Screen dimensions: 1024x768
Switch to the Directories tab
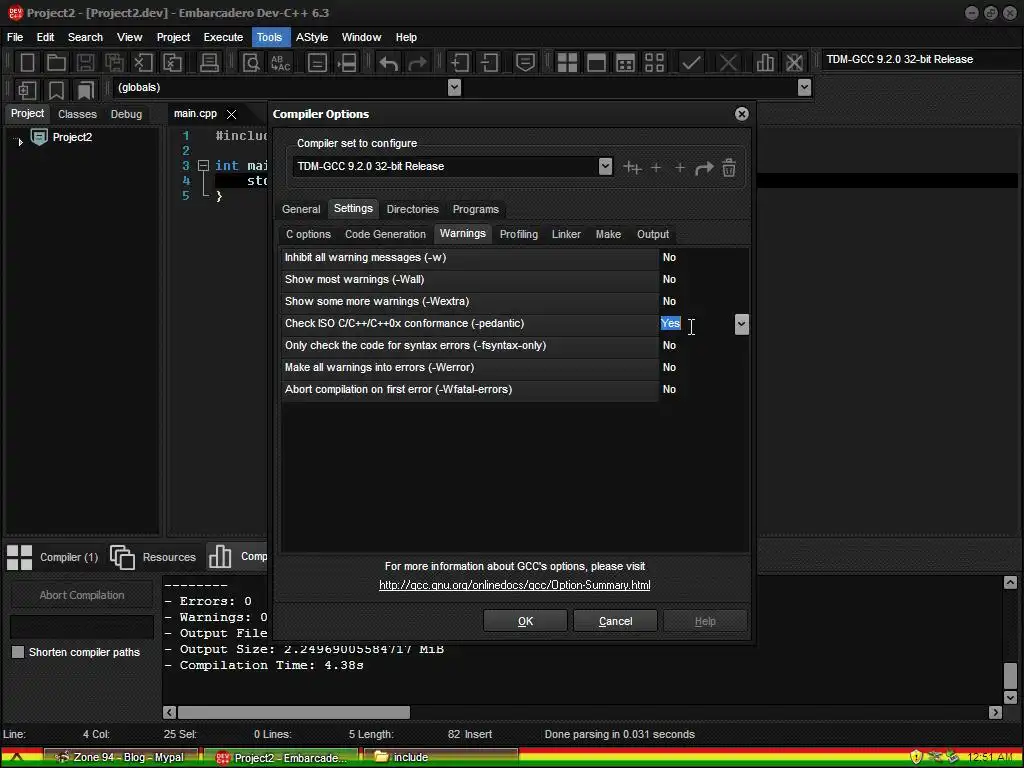pyautogui.click(x=413, y=209)
